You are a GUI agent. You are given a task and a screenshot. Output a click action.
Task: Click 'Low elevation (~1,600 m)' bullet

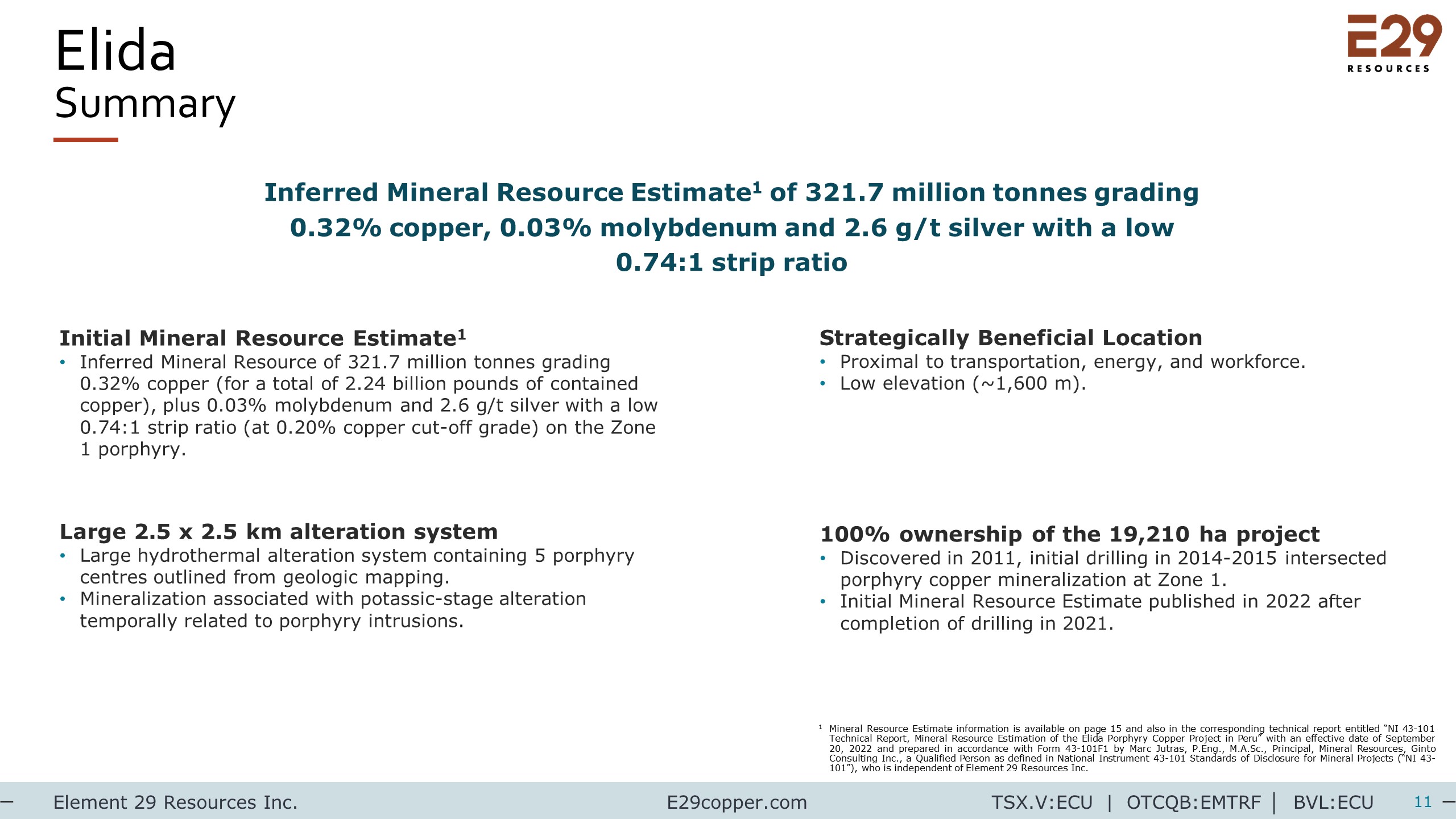(963, 383)
